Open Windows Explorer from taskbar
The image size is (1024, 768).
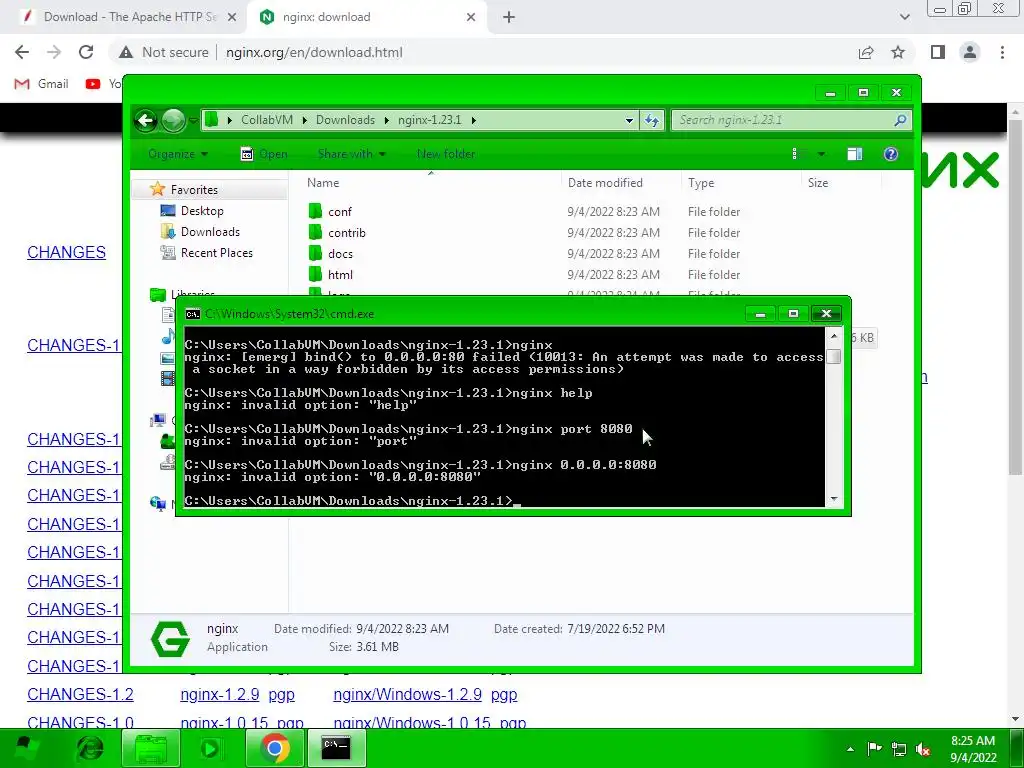pyautogui.click(x=151, y=748)
